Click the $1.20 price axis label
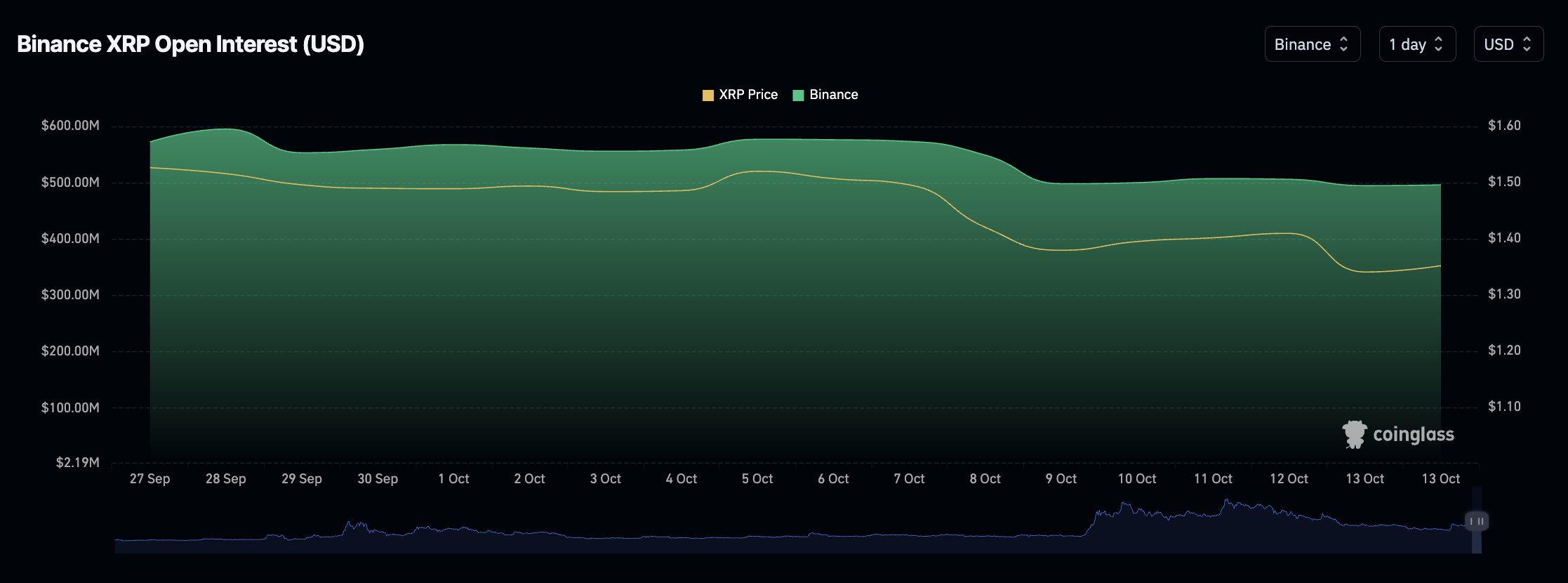 (x=1504, y=351)
